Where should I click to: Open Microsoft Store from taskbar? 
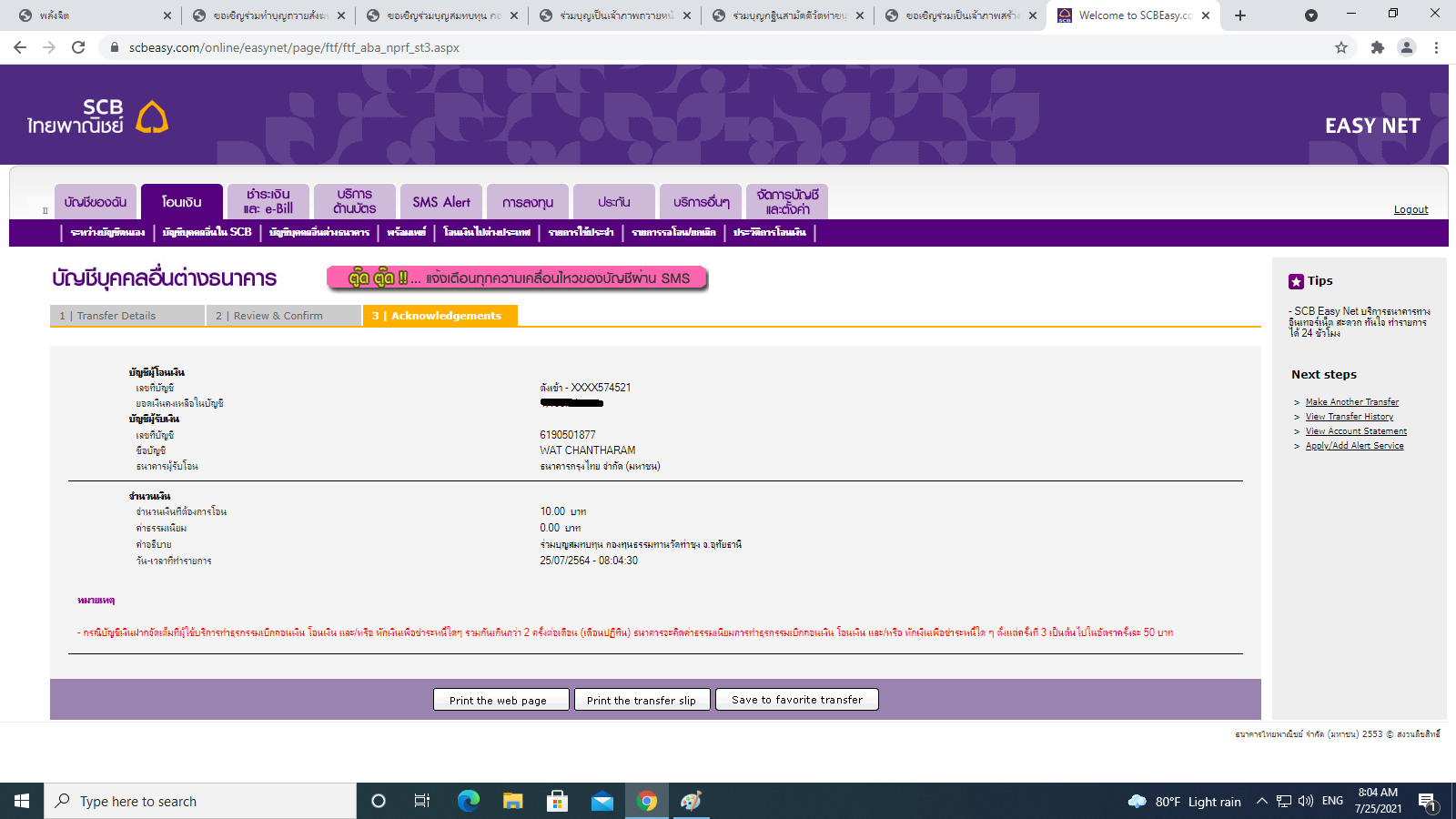tap(557, 801)
